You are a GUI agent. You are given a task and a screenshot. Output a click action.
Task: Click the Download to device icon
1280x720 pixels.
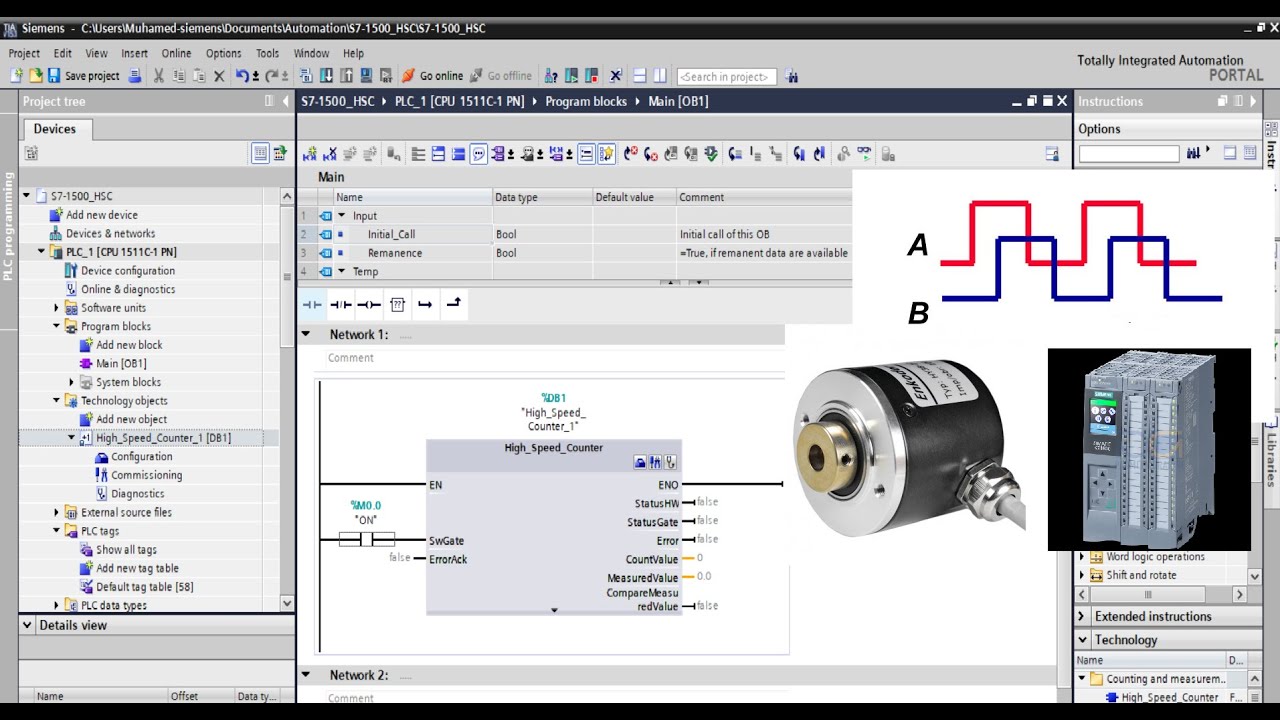click(x=326, y=76)
